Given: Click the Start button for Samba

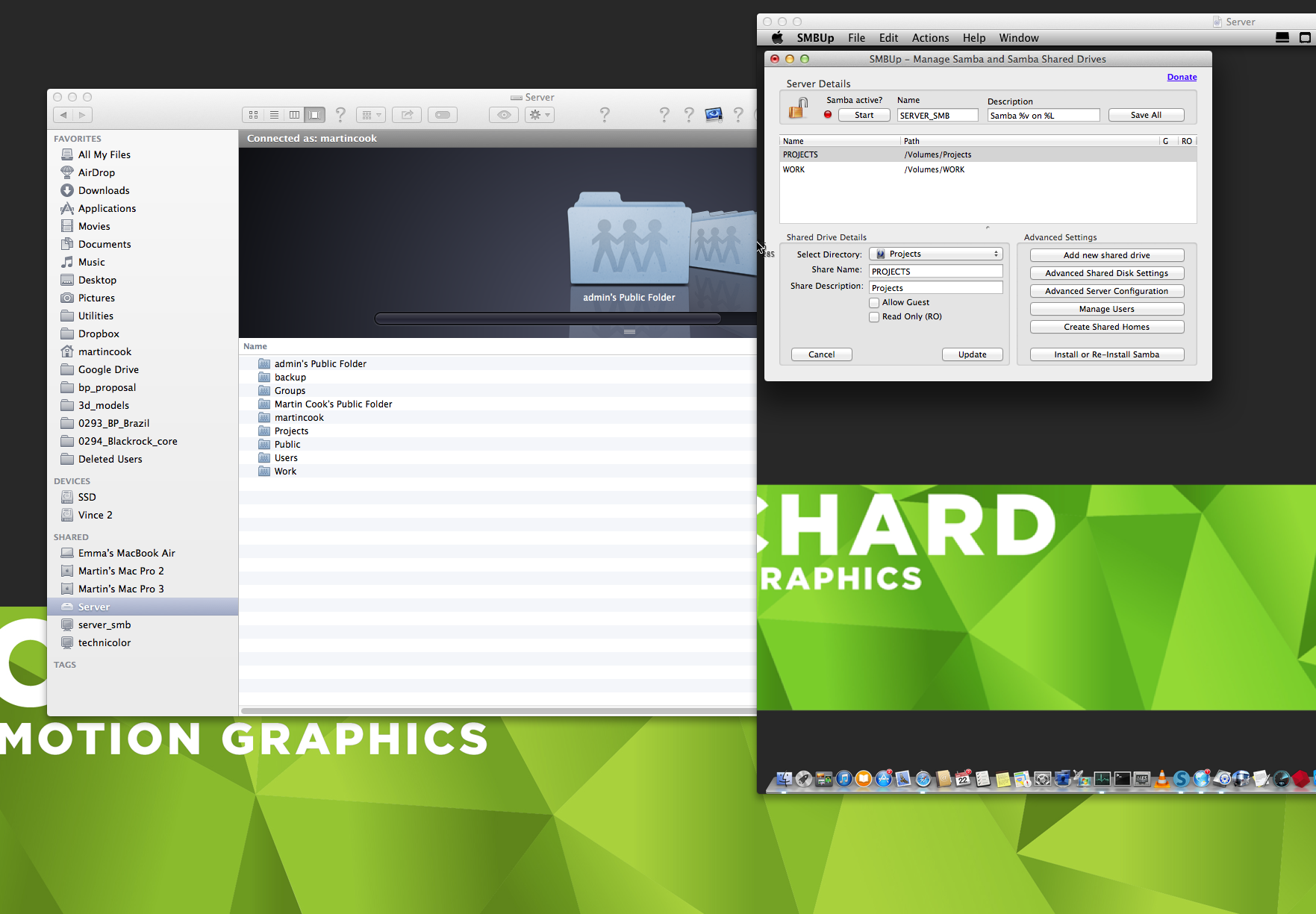Looking at the screenshot, I should point(864,115).
